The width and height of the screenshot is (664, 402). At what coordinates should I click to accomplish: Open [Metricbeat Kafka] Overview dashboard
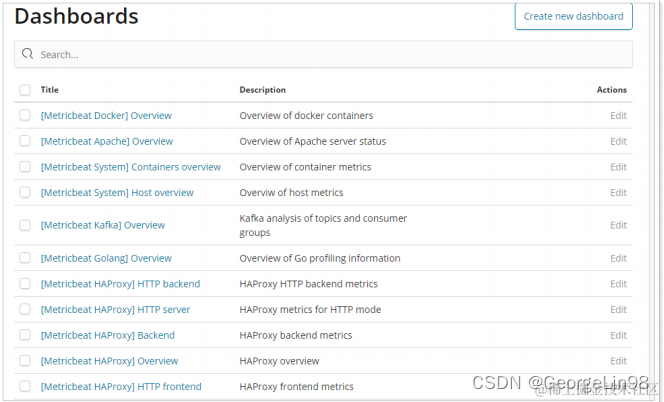click(103, 225)
